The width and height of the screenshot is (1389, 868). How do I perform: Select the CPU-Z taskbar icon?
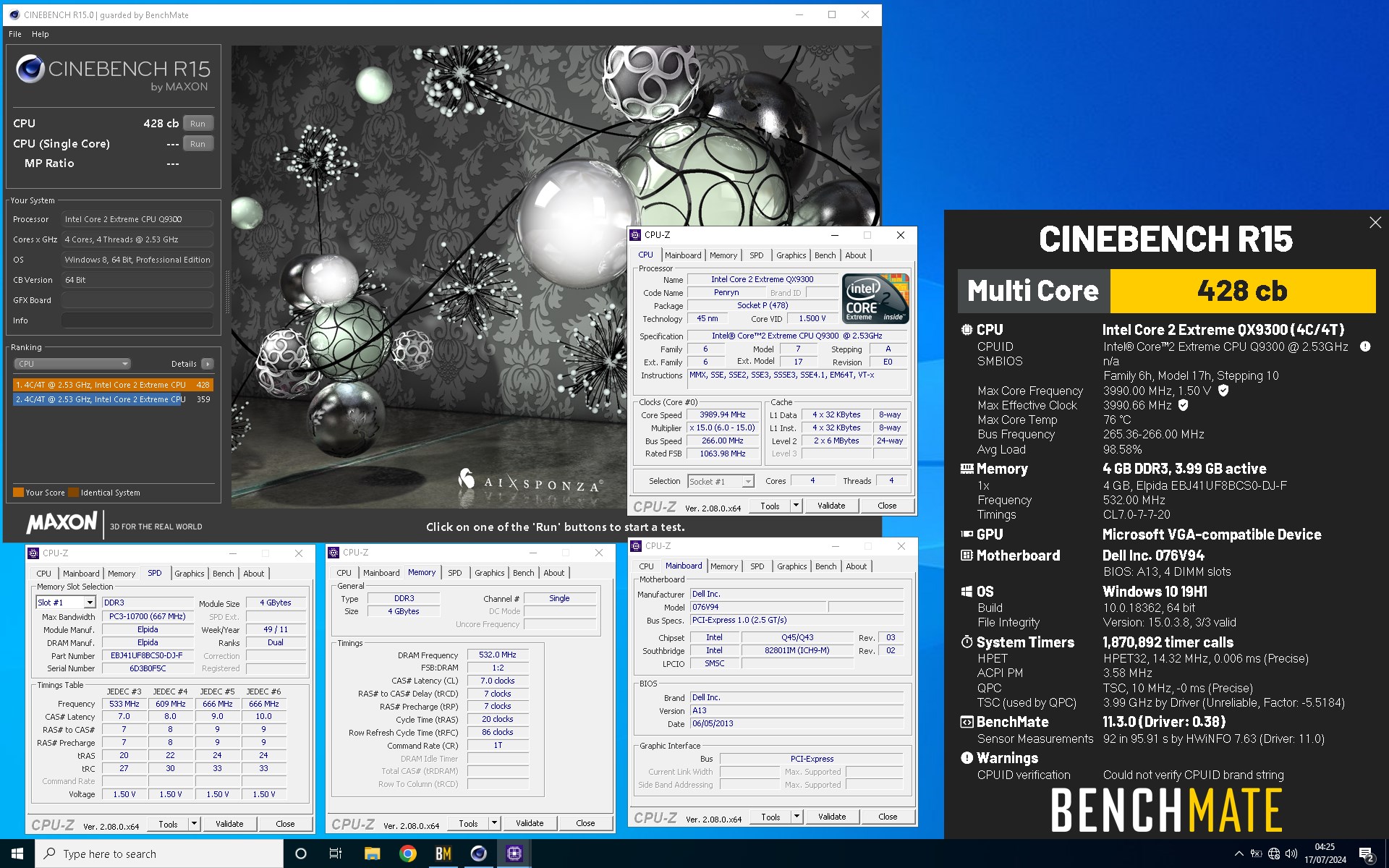[x=514, y=854]
